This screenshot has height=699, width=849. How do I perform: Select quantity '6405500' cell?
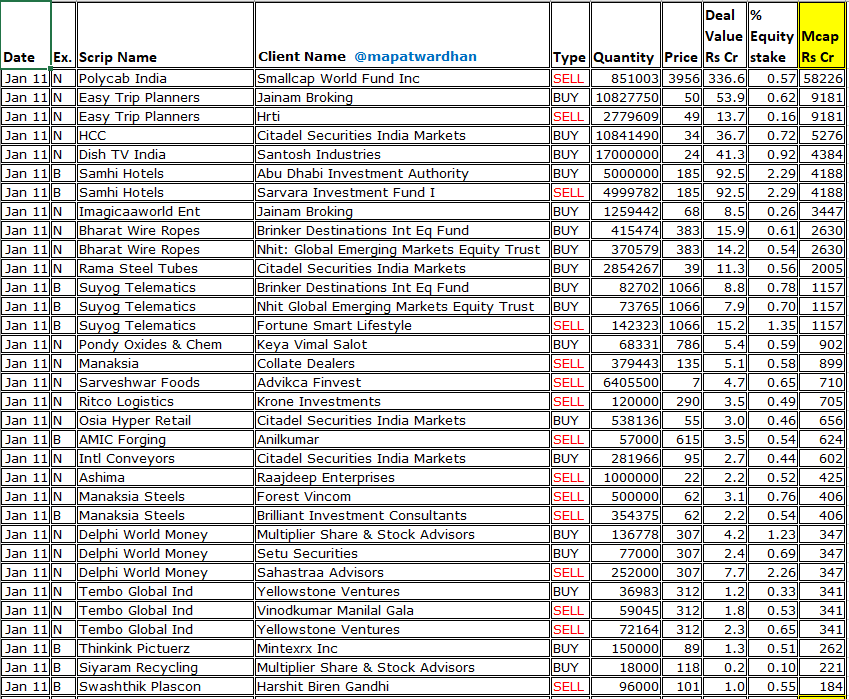pos(625,382)
